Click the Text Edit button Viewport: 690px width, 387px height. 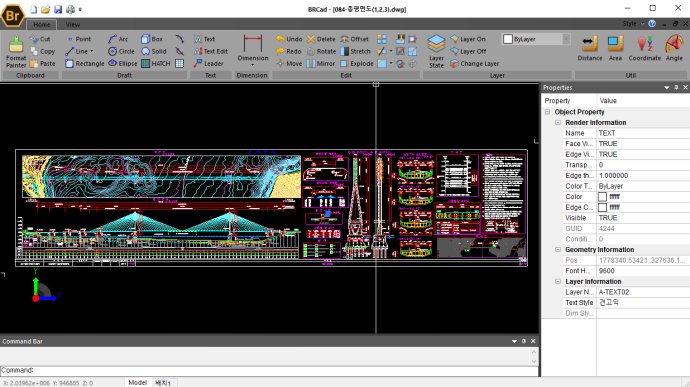tap(211, 51)
